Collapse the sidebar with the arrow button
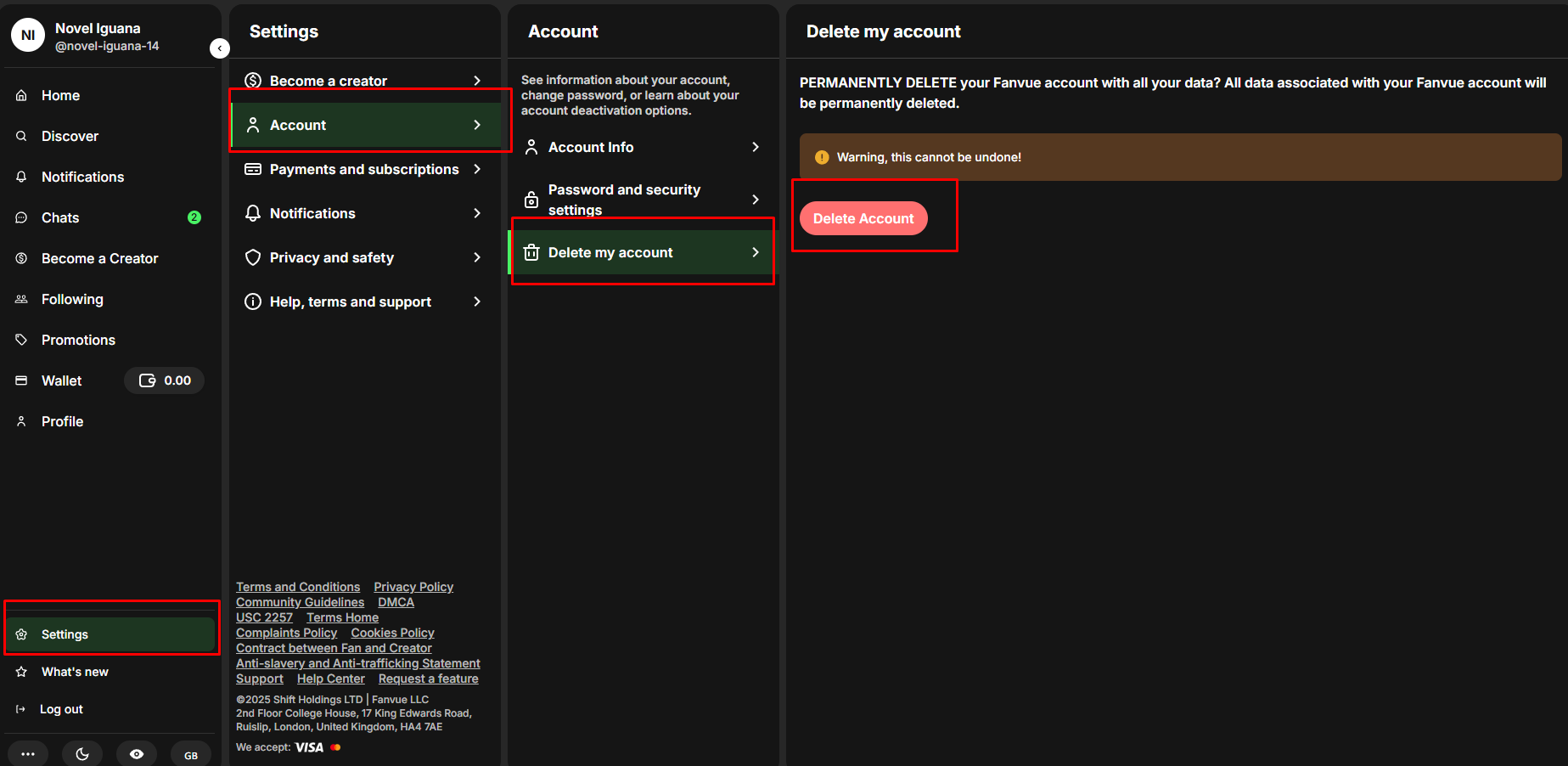 220,48
